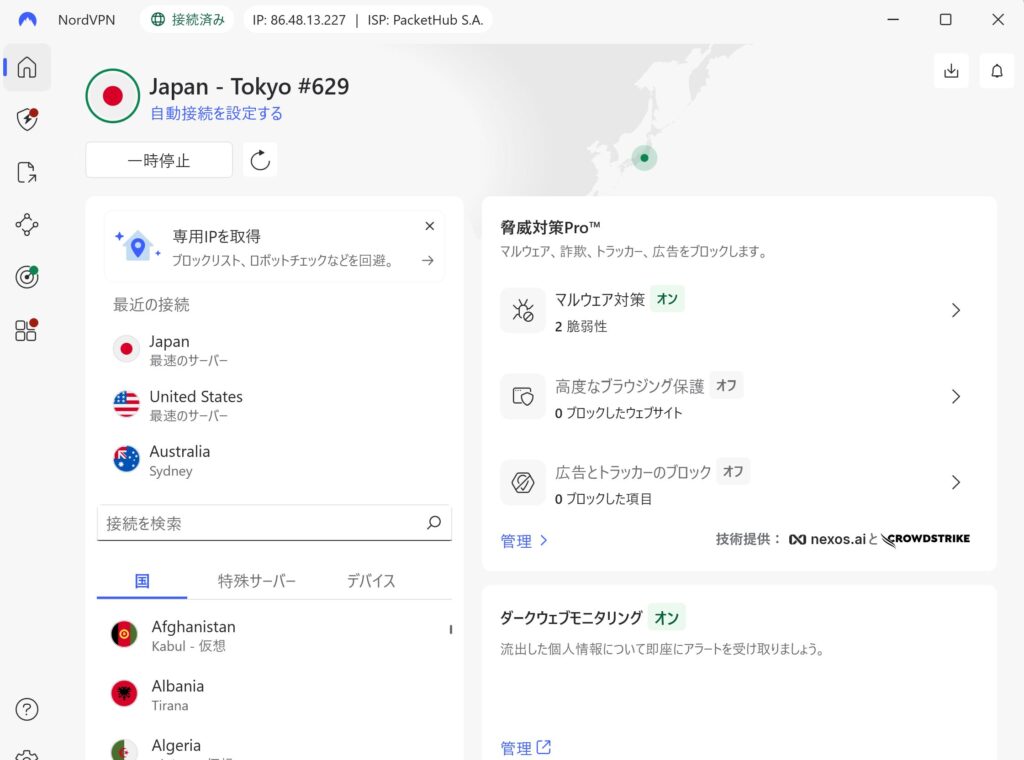Turn on 広告とトラッカーのブロック

tap(732, 471)
